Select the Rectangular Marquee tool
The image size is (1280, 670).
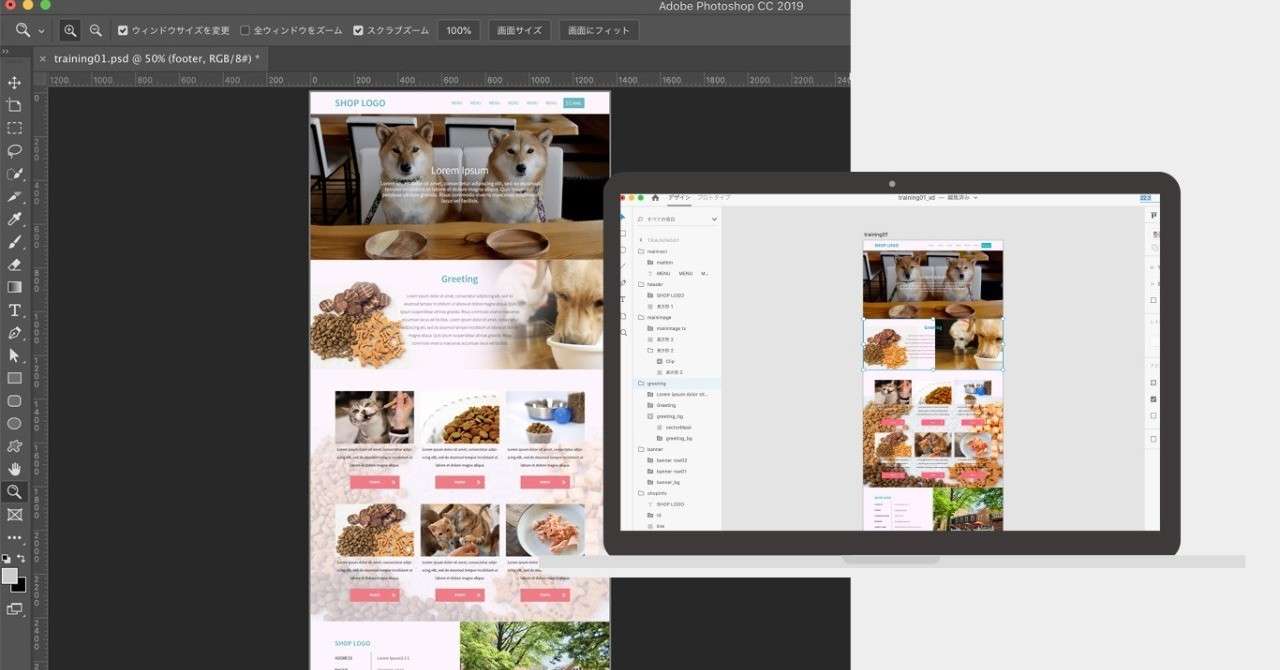pyautogui.click(x=14, y=128)
